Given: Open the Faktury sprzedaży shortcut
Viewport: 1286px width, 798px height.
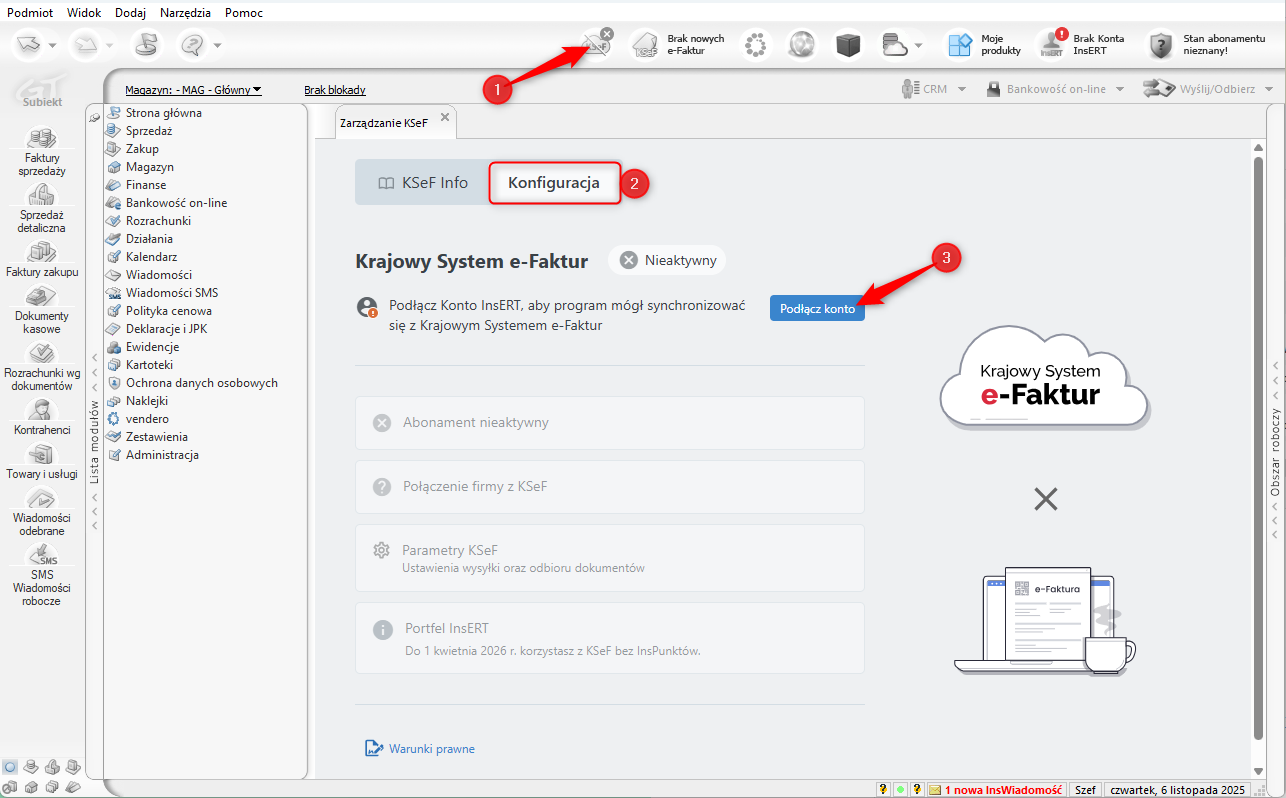Looking at the screenshot, I should click(43, 153).
